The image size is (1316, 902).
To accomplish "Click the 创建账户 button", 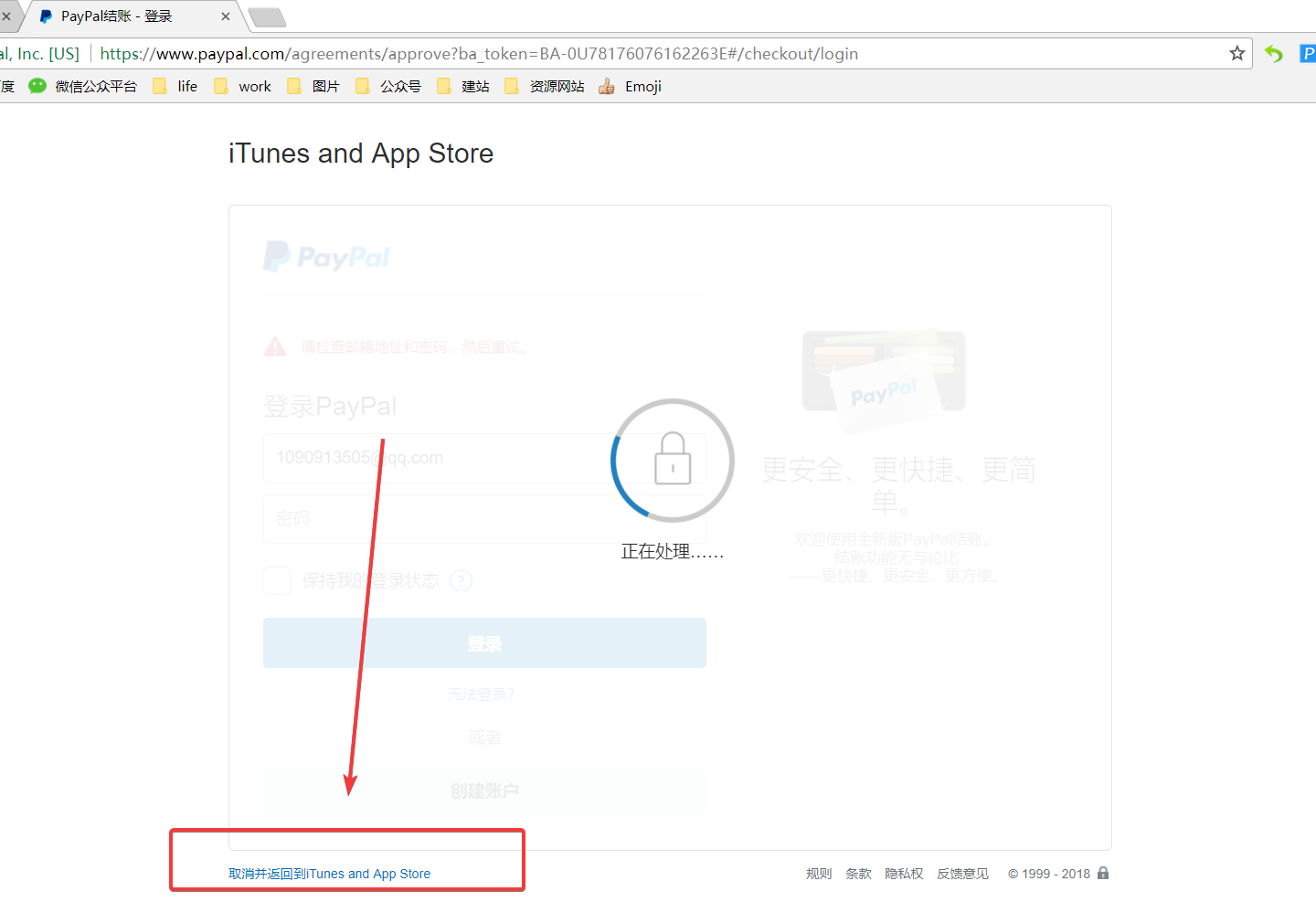I will tap(484, 791).
